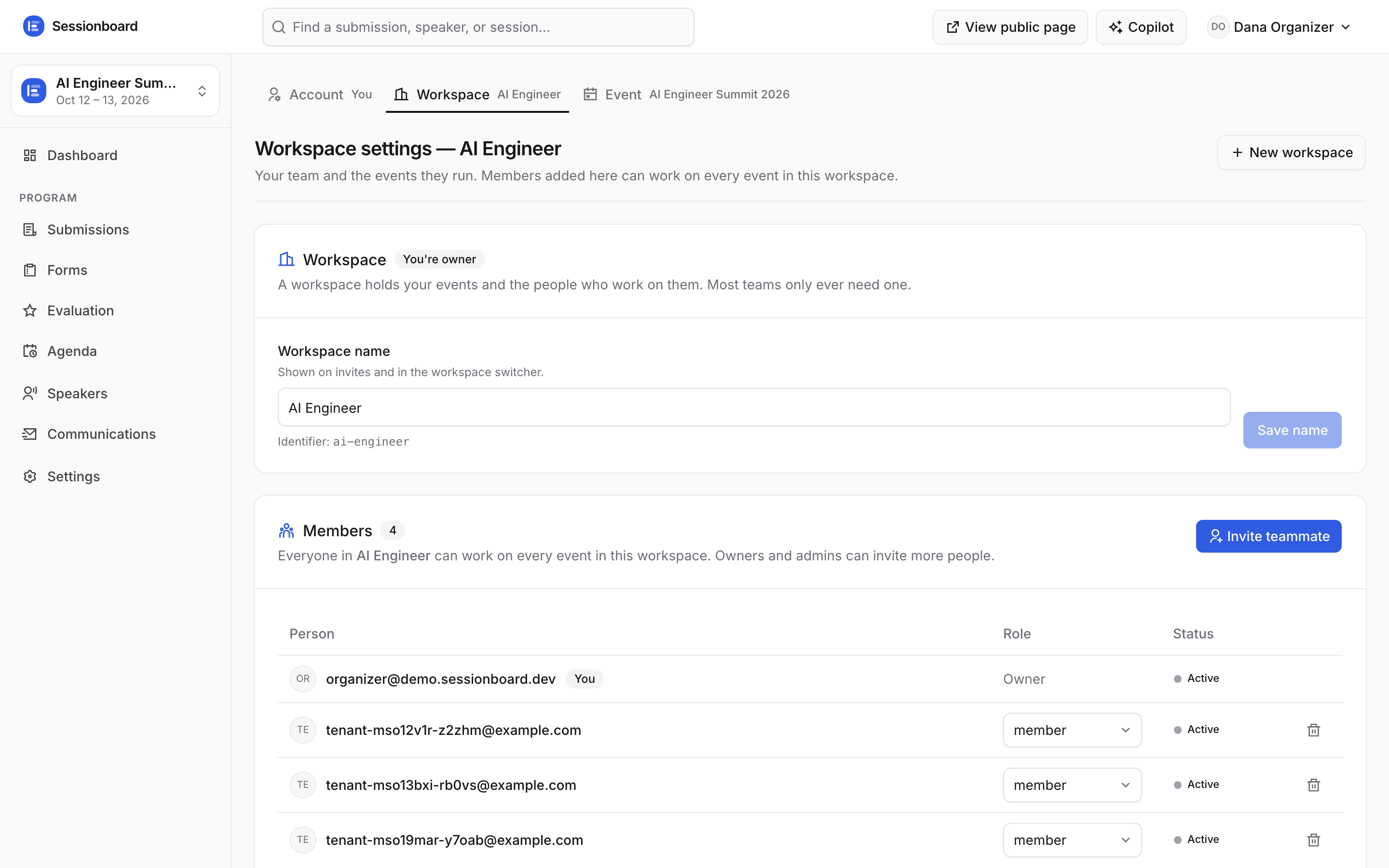The height and width of the screenshot is (868, 1389).
Task: Click the Owner role text
Action: point(1024,679)
